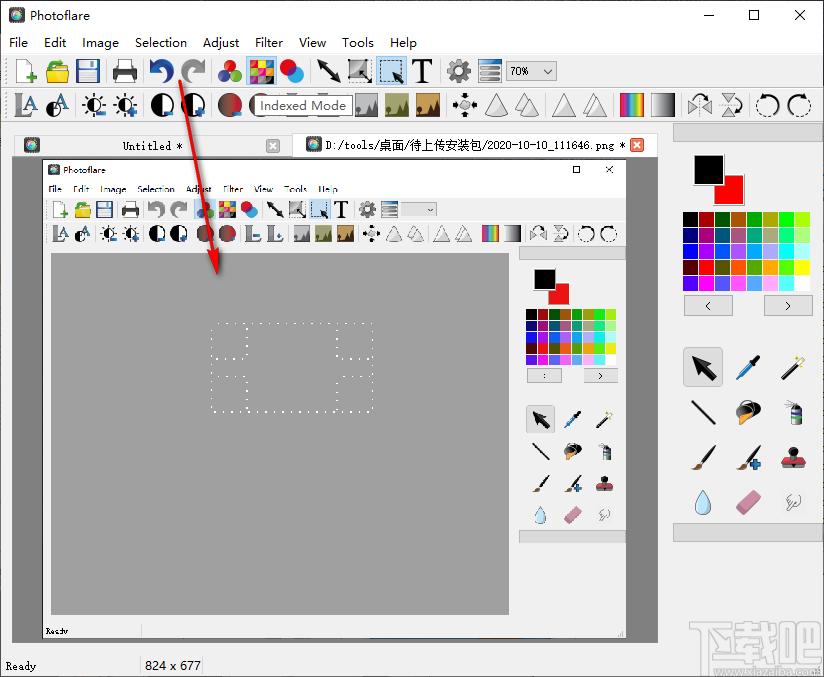Click the brightness decrease sun icon
Screen dimensions: 824x677
pos(94,105)
